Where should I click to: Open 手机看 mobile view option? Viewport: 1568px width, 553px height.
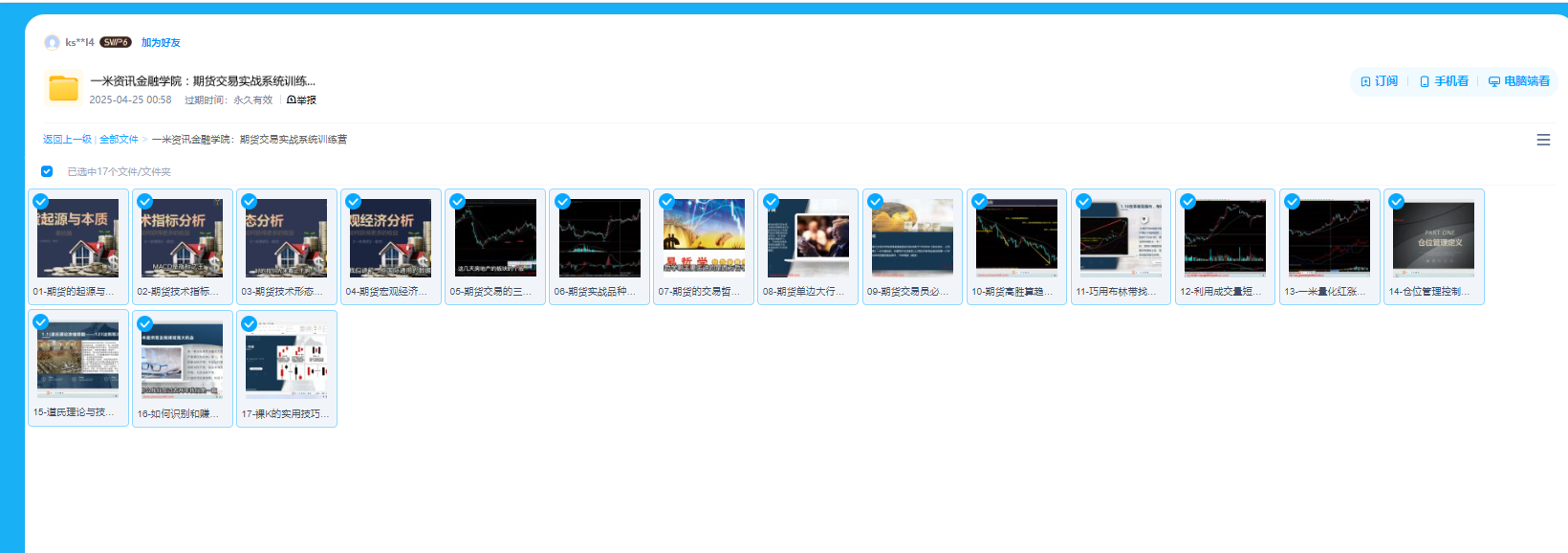1443,81
